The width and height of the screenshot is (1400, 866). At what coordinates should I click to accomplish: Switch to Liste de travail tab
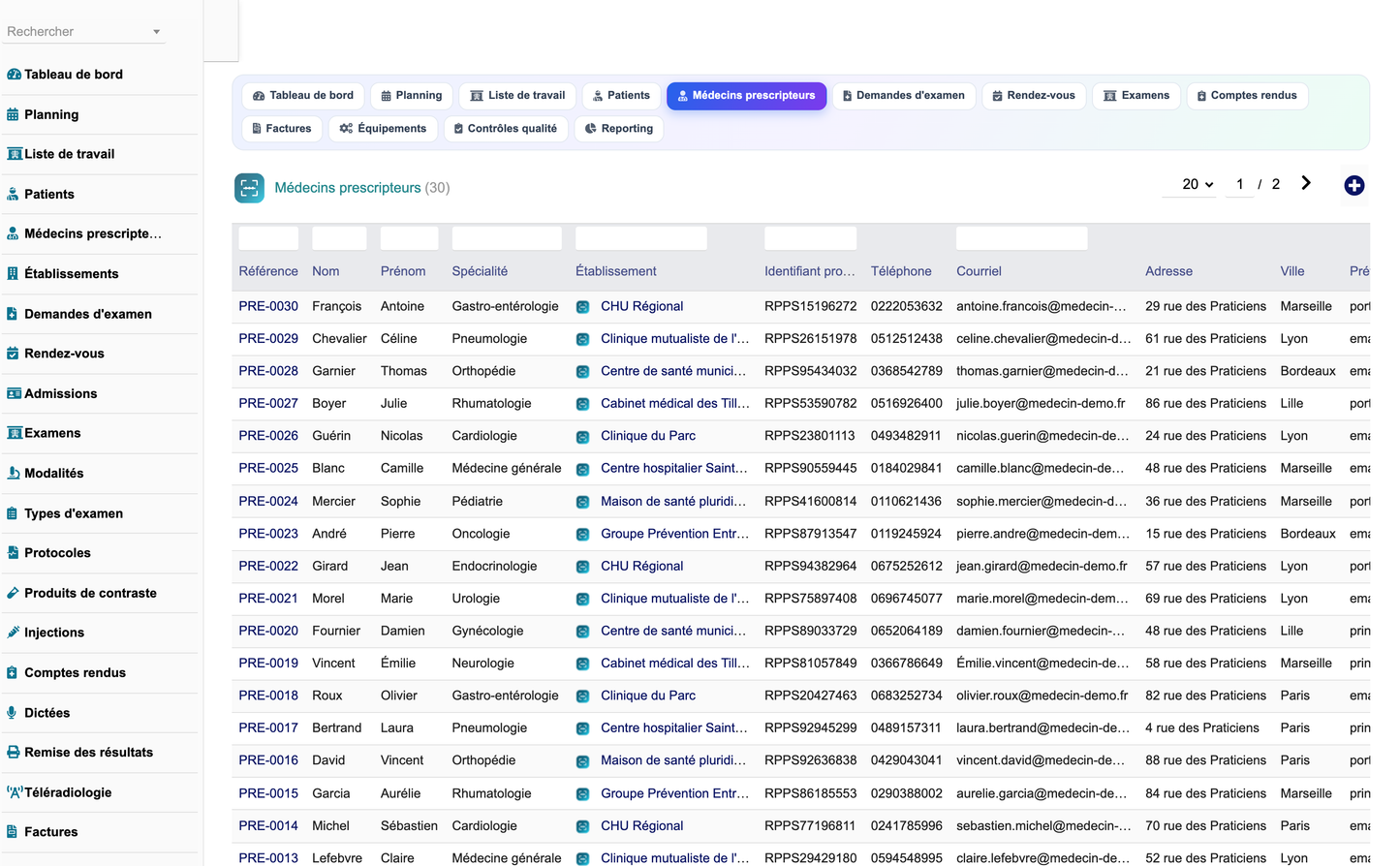pos(517,96)
